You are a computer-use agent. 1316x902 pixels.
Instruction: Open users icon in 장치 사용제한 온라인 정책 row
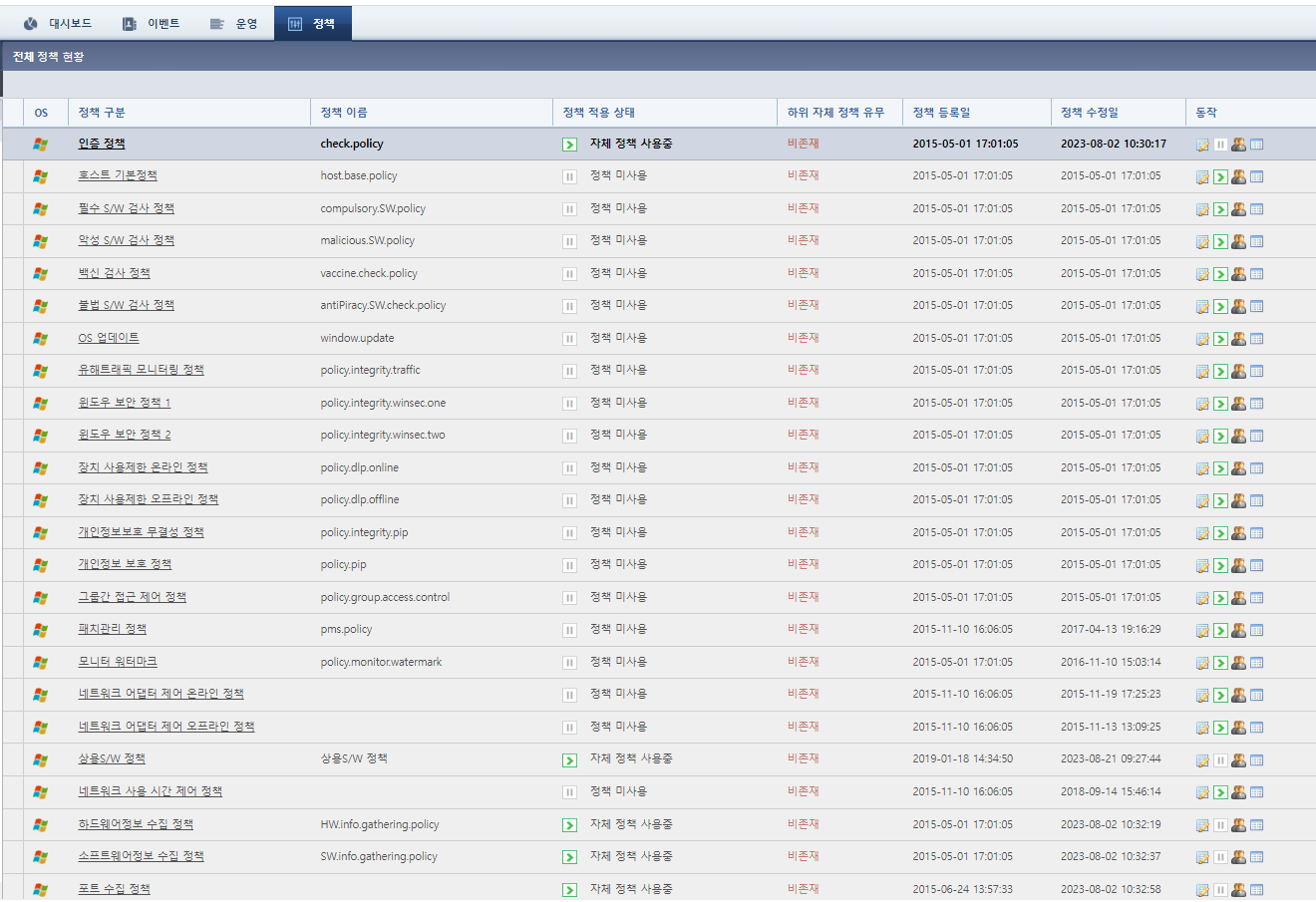tap(1238, 468)
